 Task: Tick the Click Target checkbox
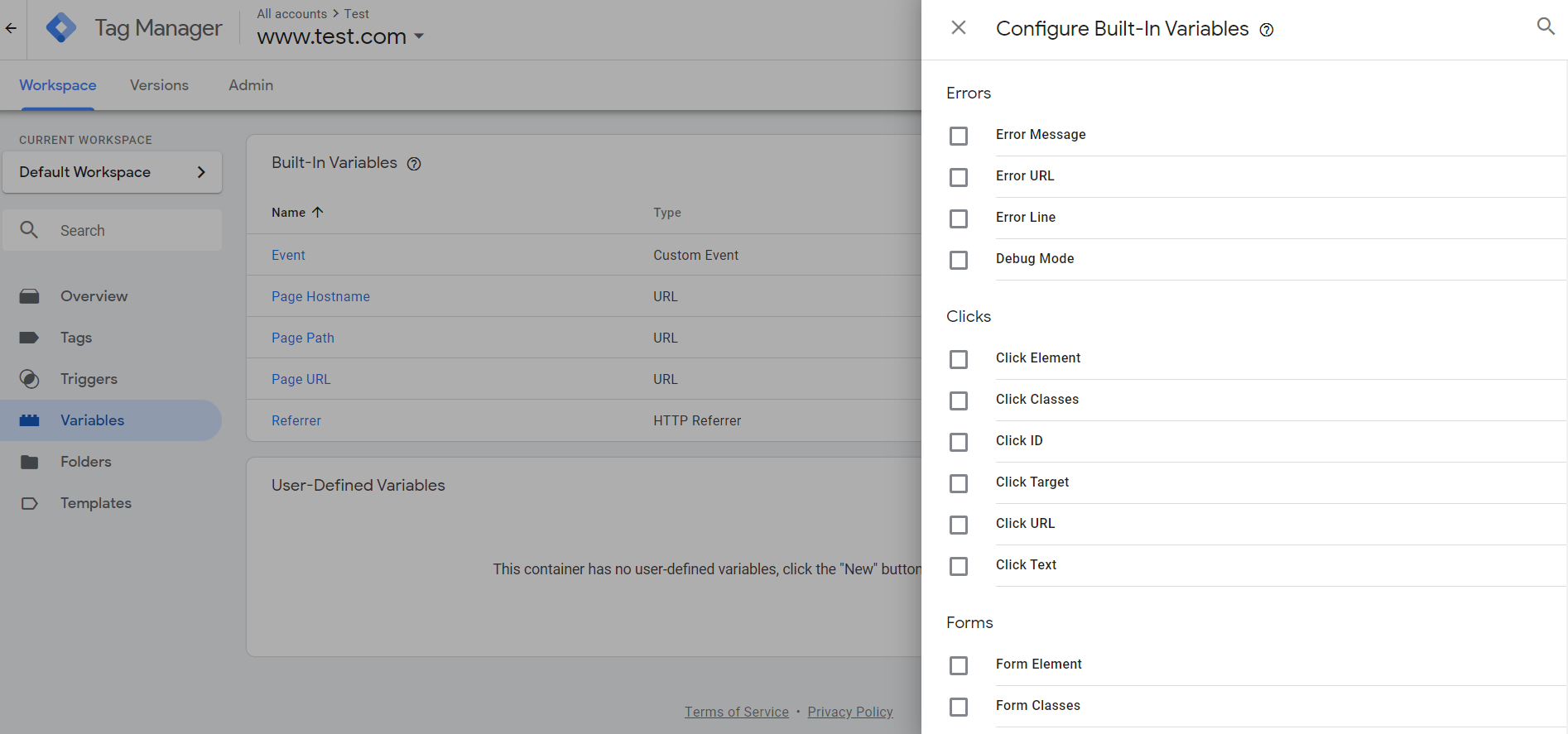tap(959, 483)
